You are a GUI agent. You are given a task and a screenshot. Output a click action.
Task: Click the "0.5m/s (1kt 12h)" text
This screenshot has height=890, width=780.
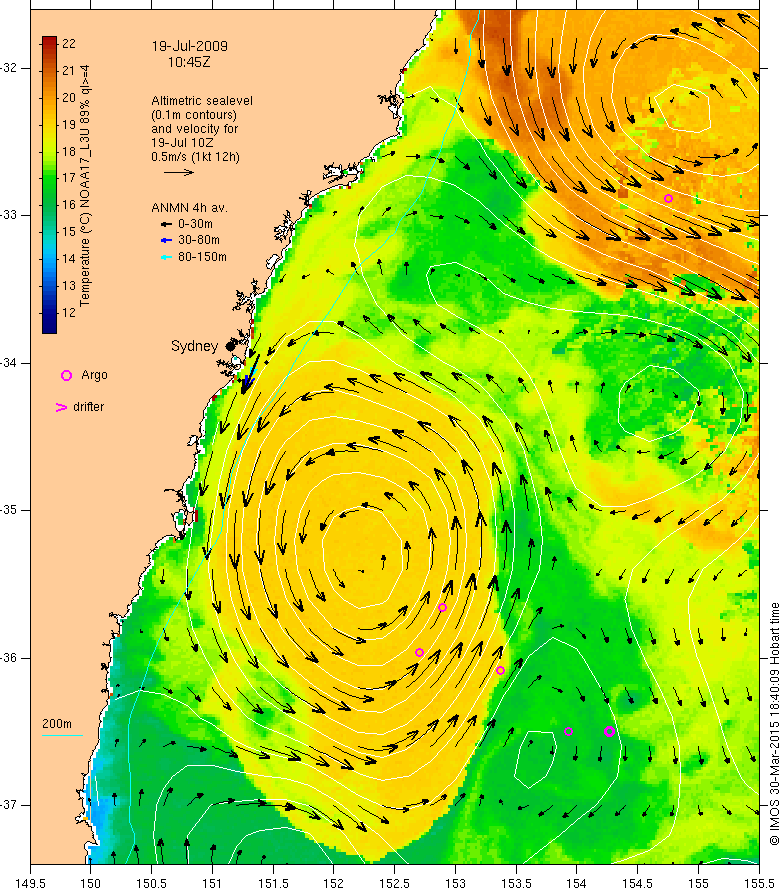tap(195, 157)
